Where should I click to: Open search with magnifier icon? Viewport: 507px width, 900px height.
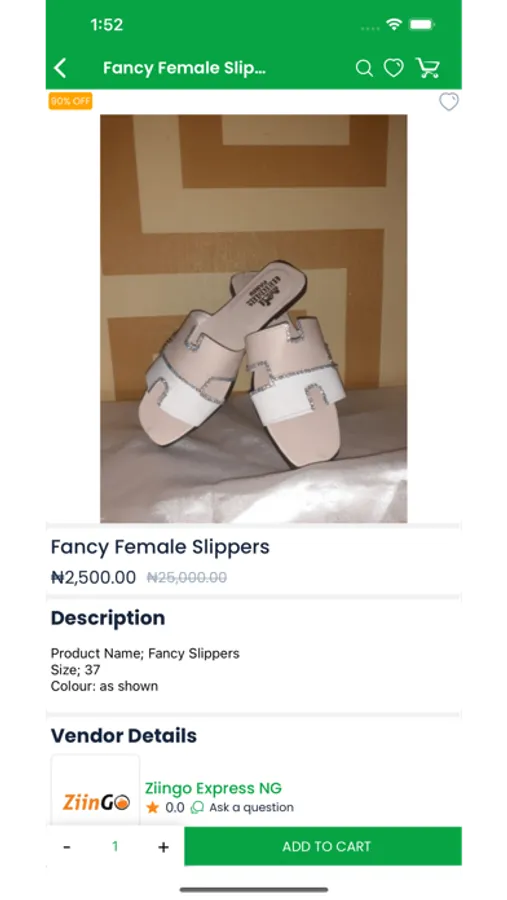tap(364, 68)
